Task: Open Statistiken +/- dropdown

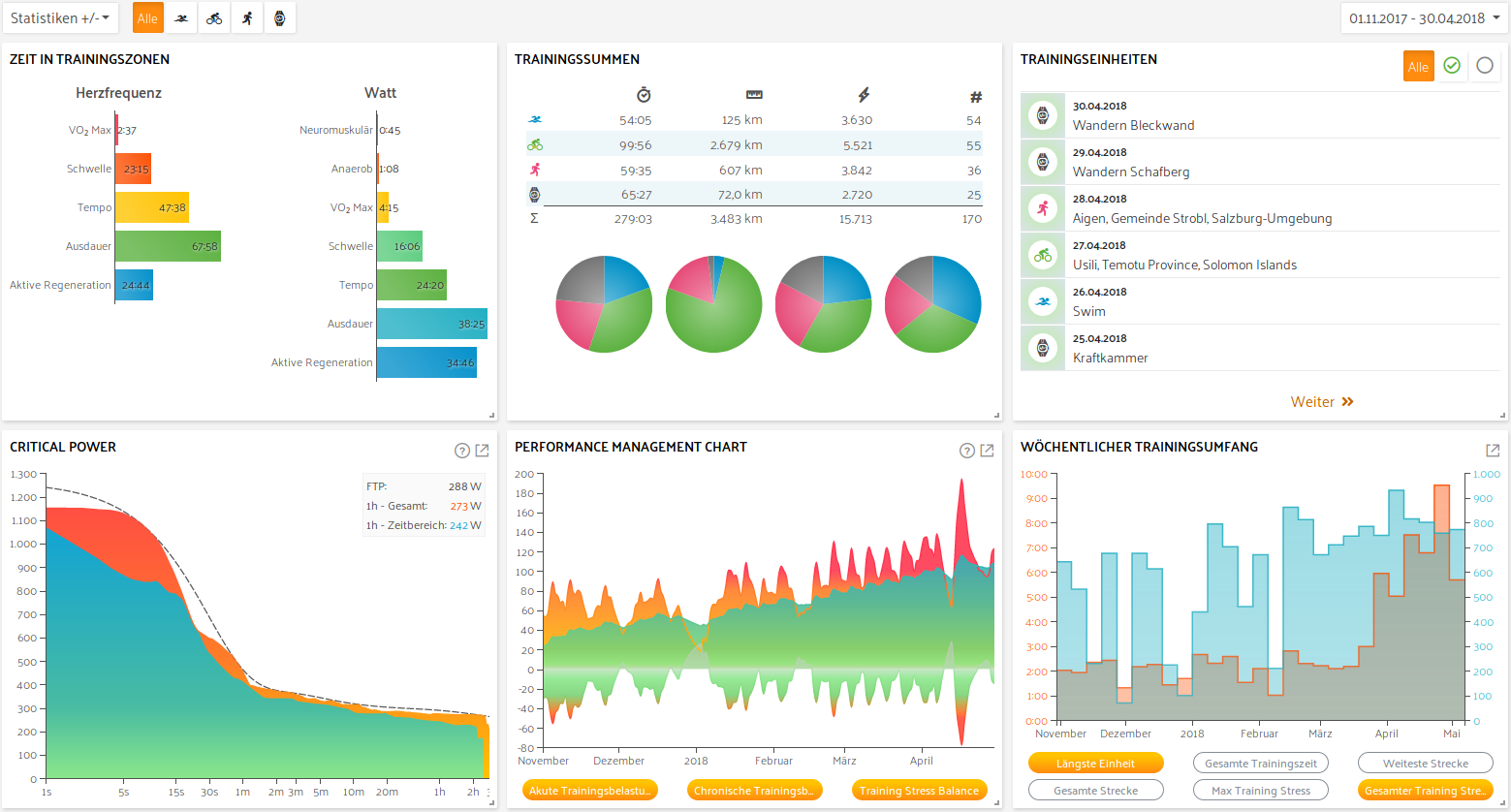Action: 60,18
